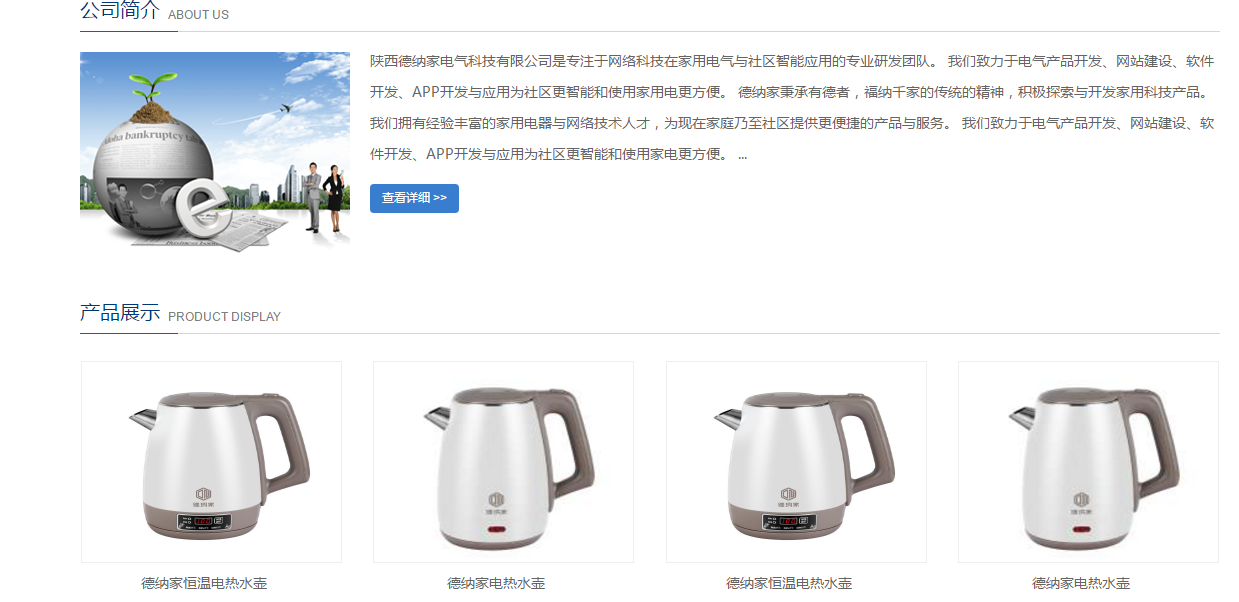Select the ABOUT US subtitle text
This screenshot has height=602, width=1239.
(x=198, y=15)
